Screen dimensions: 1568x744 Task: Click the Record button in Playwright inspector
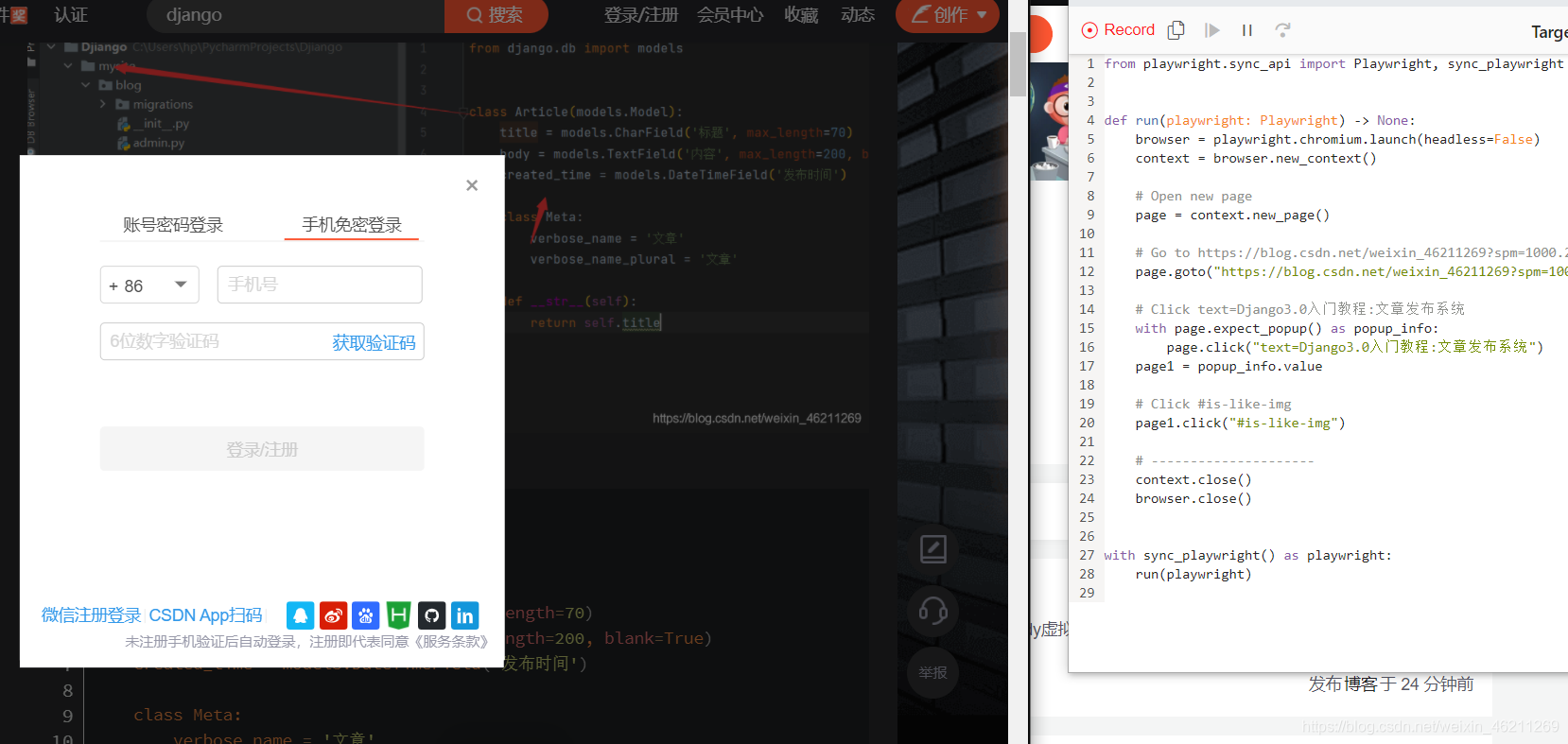(1118, 30)
